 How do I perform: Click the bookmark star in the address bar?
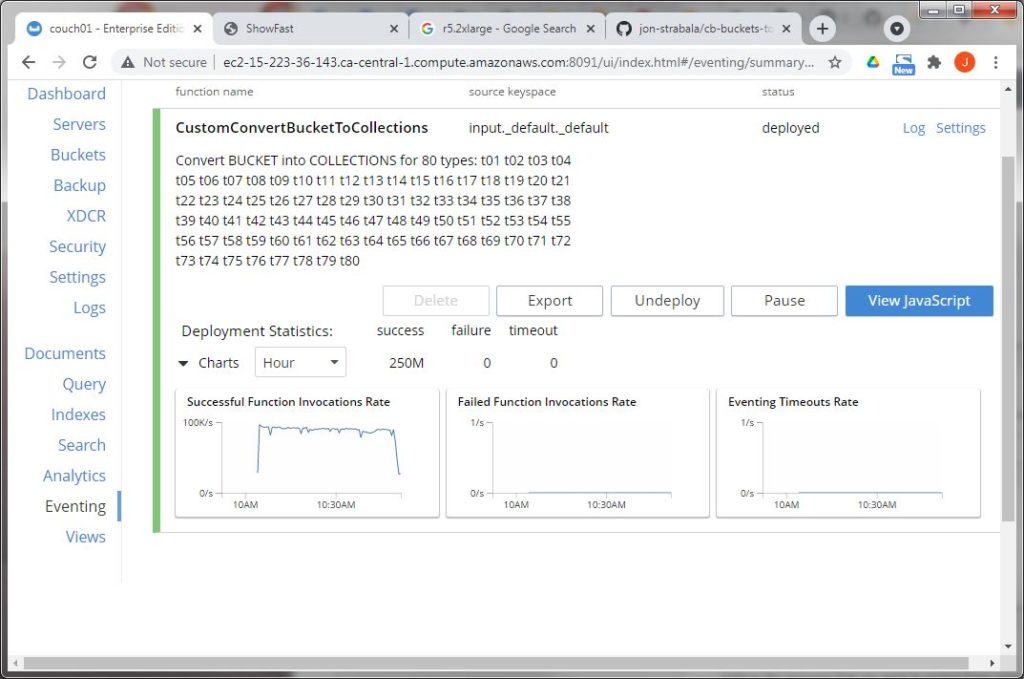coord(836,62)
